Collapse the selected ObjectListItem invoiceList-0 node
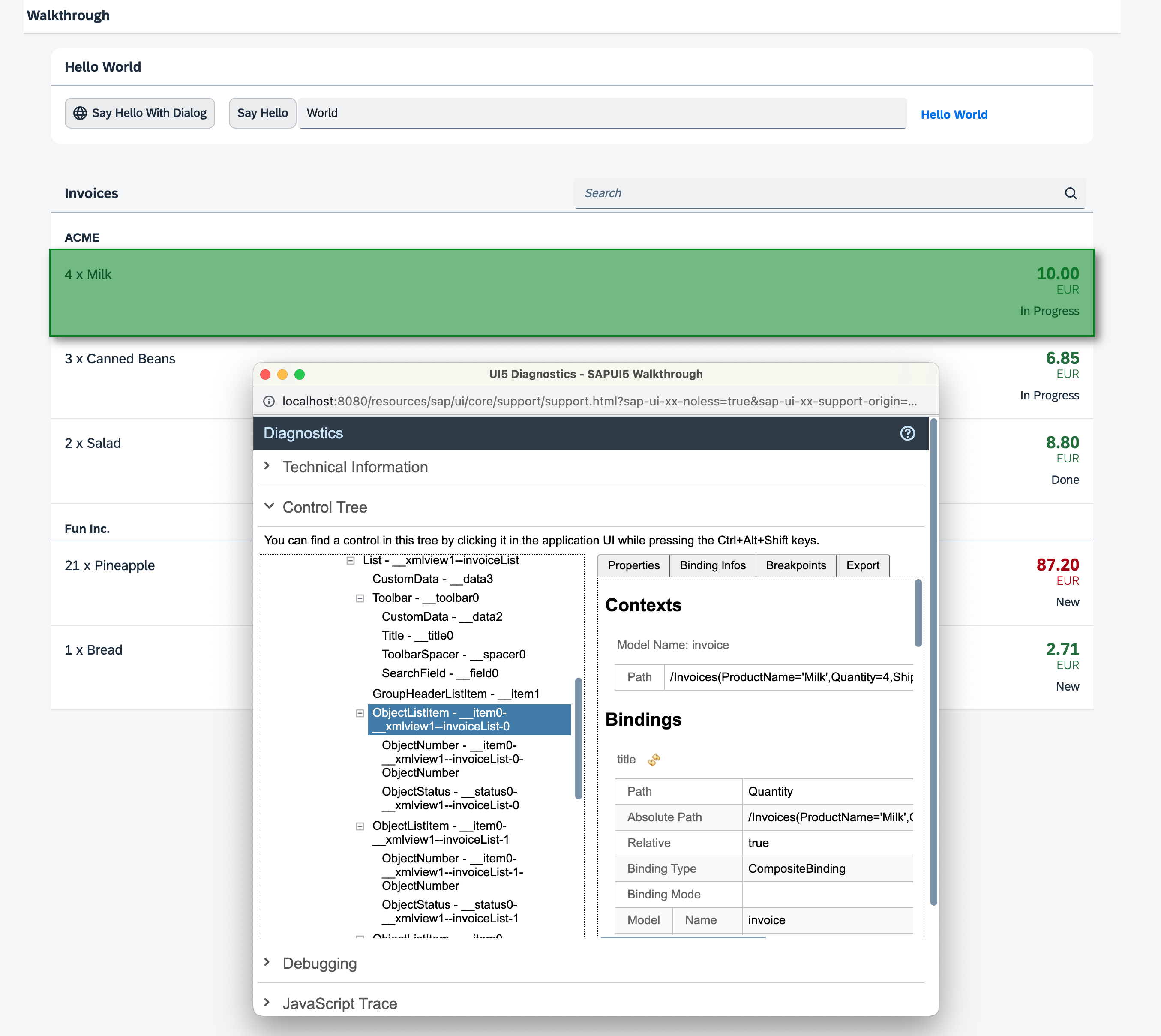 click(360, 713)
